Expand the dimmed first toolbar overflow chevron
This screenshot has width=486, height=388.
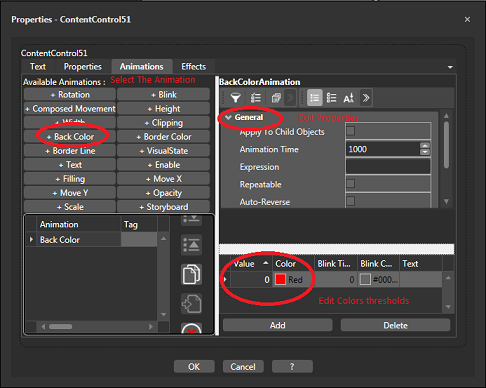click(290, 98)
